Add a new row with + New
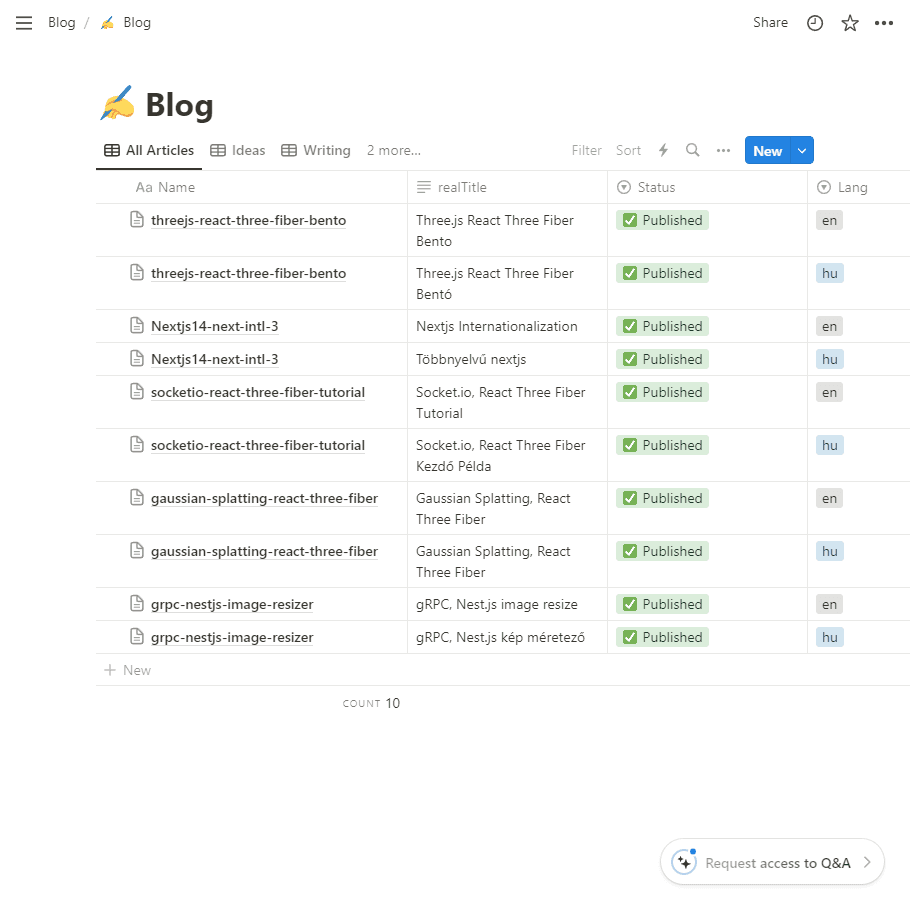 (x=128, y=670)
